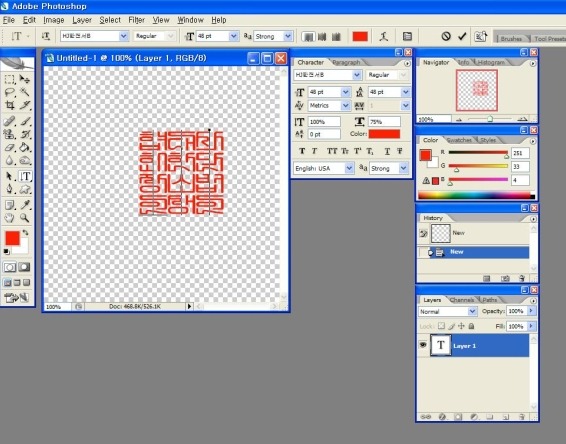Click the Character panel Color swatch
The height and width of the screenshot is (444, 566).
(x=384, y=134)
